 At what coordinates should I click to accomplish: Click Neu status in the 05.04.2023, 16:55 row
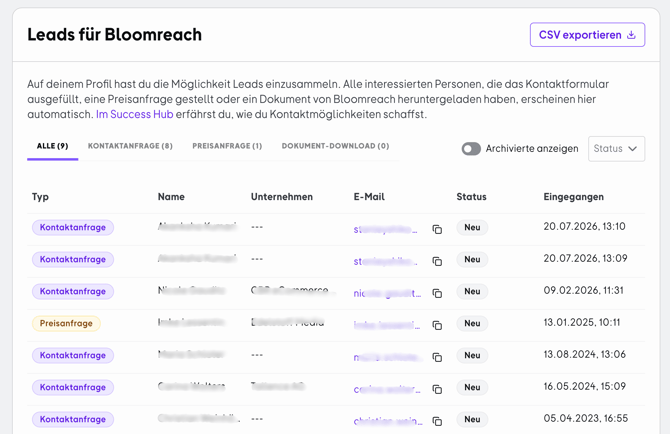(x=472, y=419)
